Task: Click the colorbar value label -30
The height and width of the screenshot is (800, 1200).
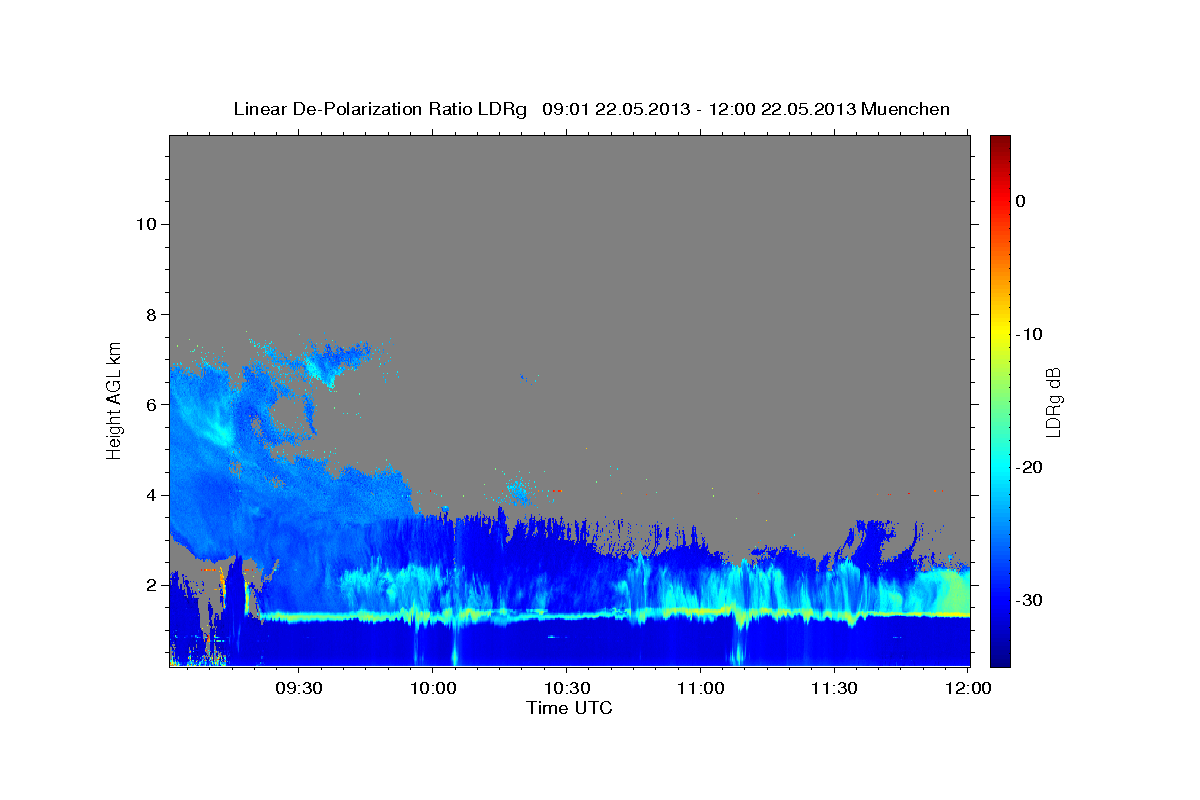Action: point(1029,600)
